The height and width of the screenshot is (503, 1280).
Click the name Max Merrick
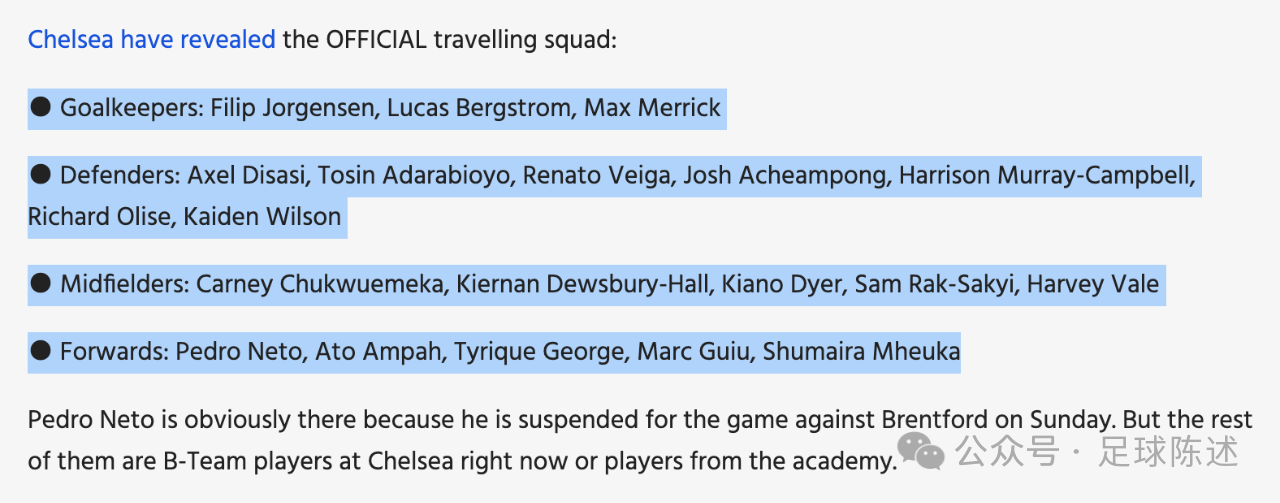point(652,108)
